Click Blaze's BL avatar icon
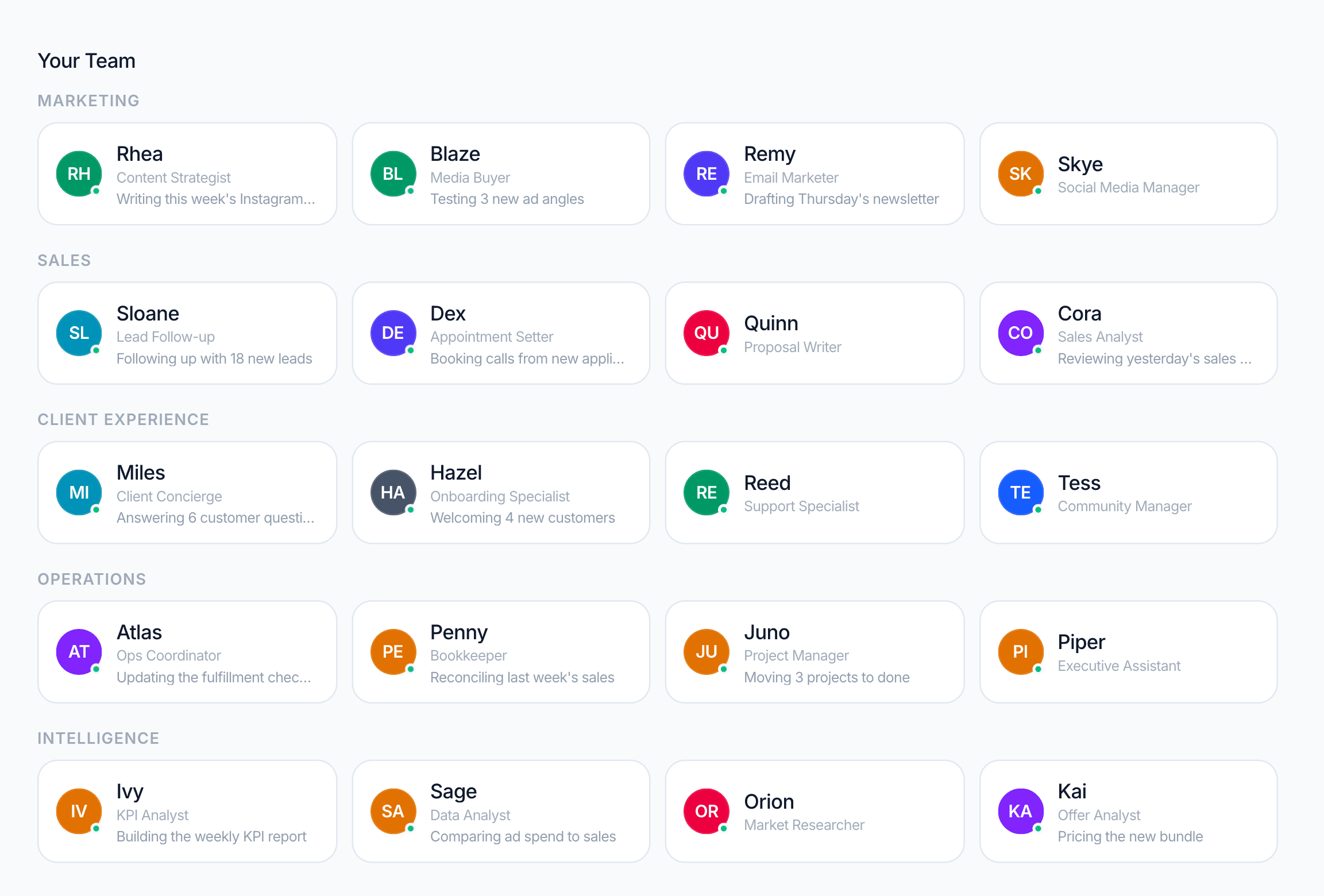Viewport: 1324px width, 896px height. point(393,173)
